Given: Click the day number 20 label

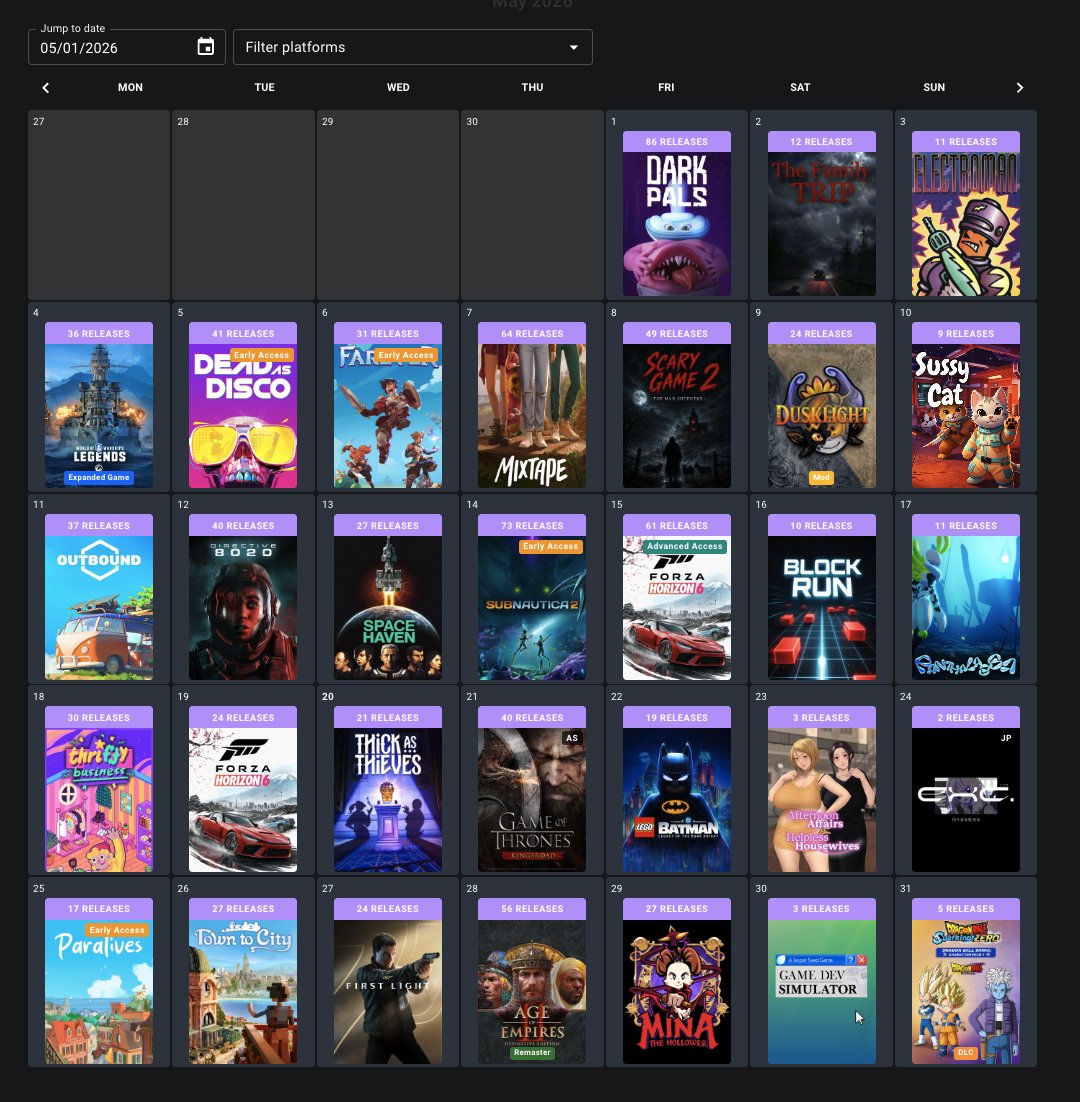Looking at the screenshot, I should click(x=327, y=696).
